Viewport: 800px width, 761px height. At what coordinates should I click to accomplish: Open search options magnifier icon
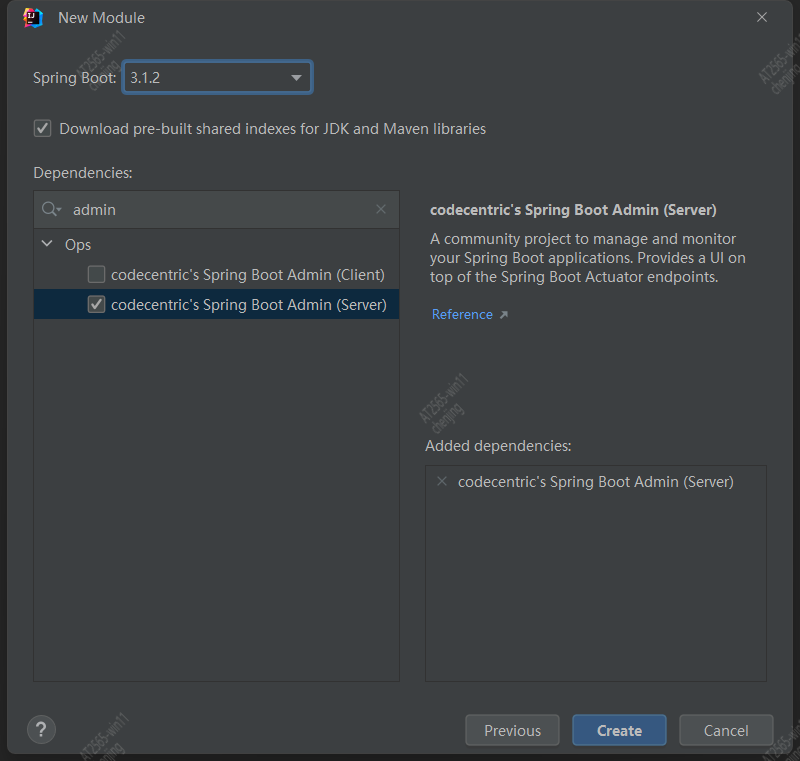pyautogui.click(x=51, y=209)
